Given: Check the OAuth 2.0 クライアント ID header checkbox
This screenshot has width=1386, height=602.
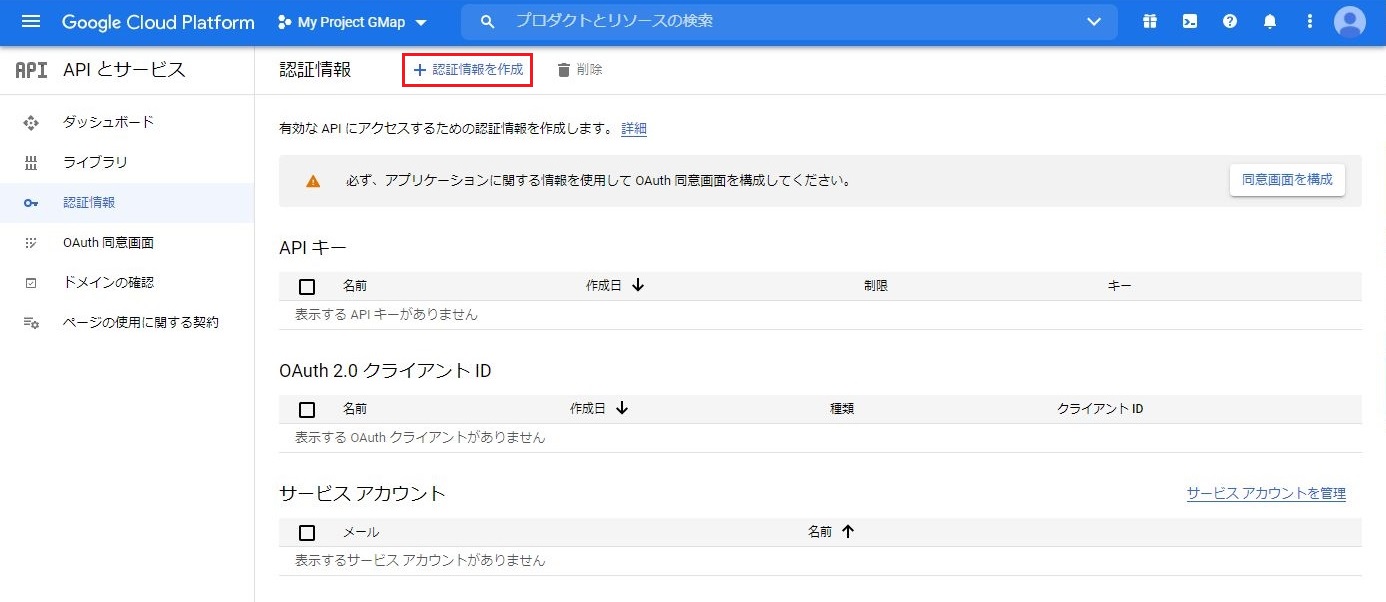Looking at the screenshot, I should pos(307,409).
